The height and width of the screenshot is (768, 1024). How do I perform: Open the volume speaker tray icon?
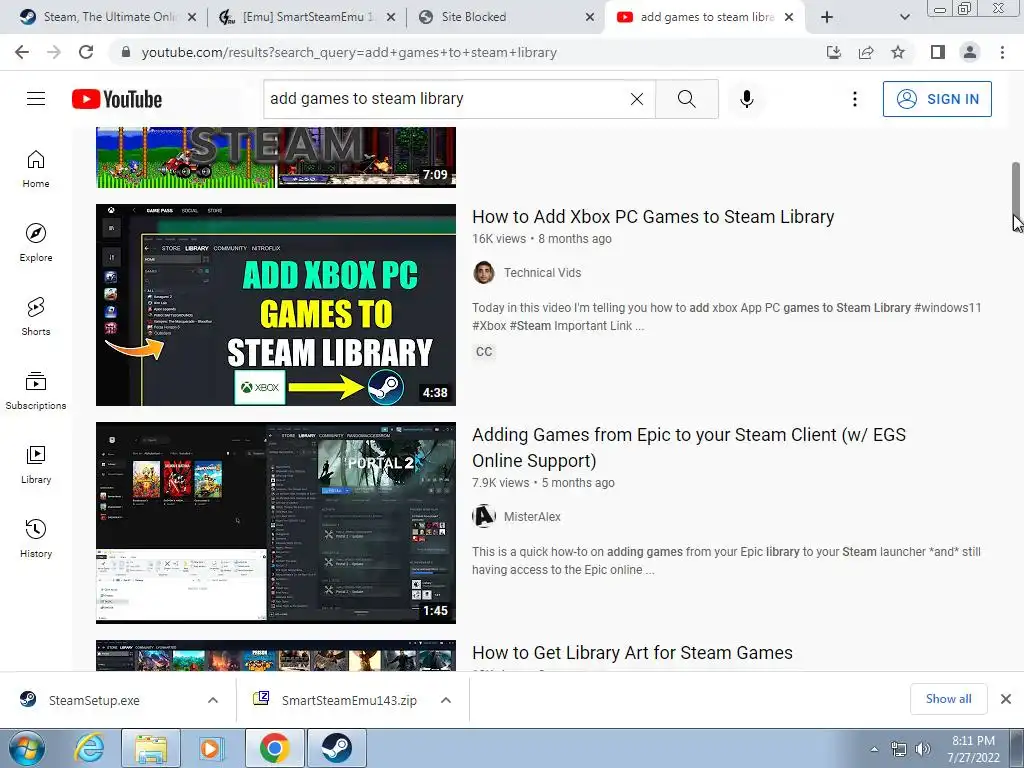tap(923, 748)
